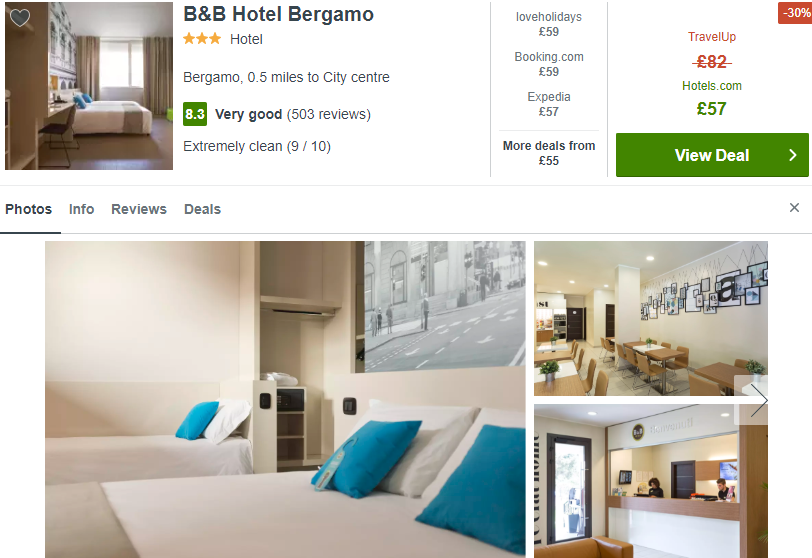Viewport: 812px width, 558px height.
Task: Open the breakfast room photo
Action: 650,318
